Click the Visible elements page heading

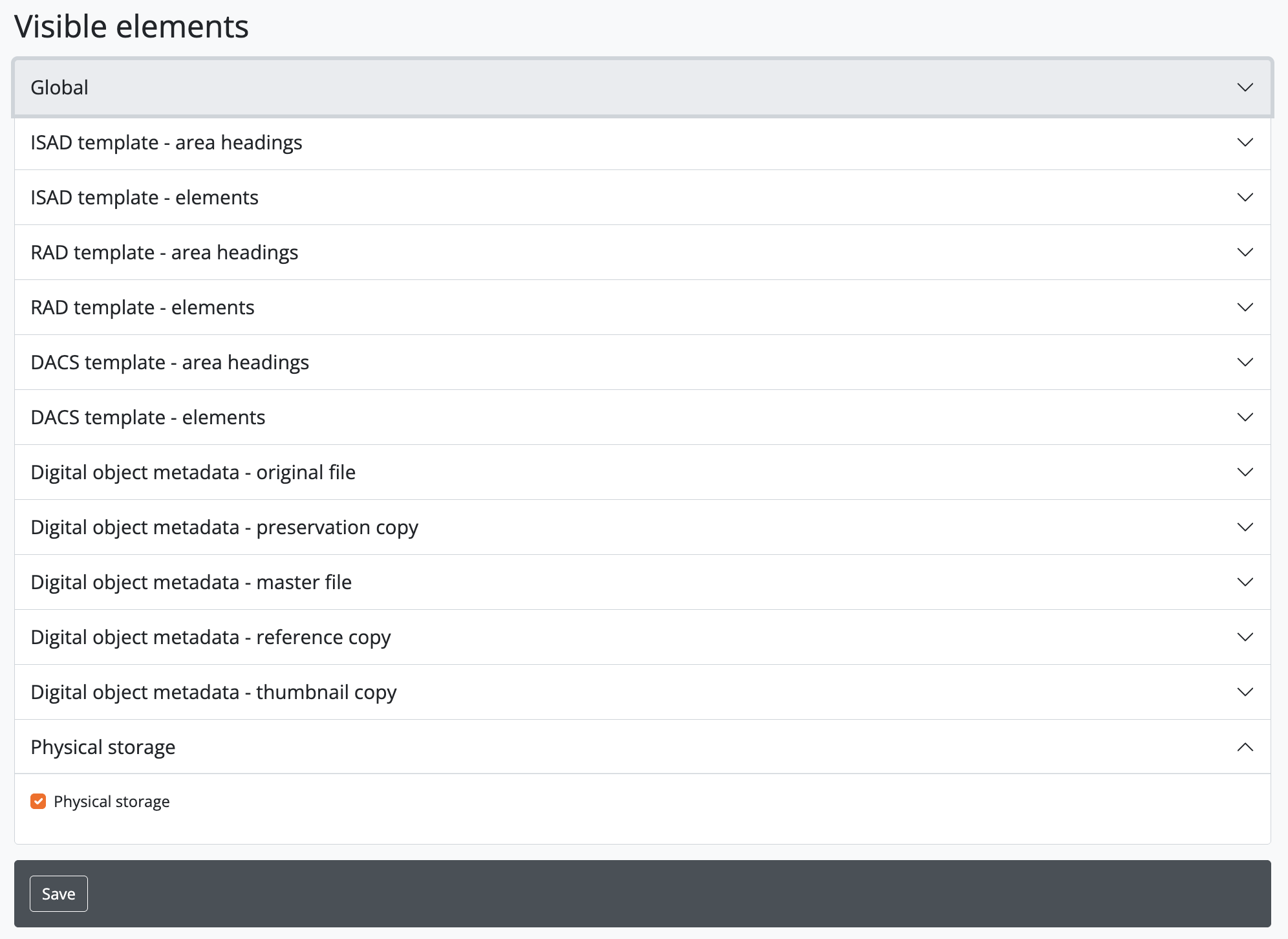(x=131, y=27)
